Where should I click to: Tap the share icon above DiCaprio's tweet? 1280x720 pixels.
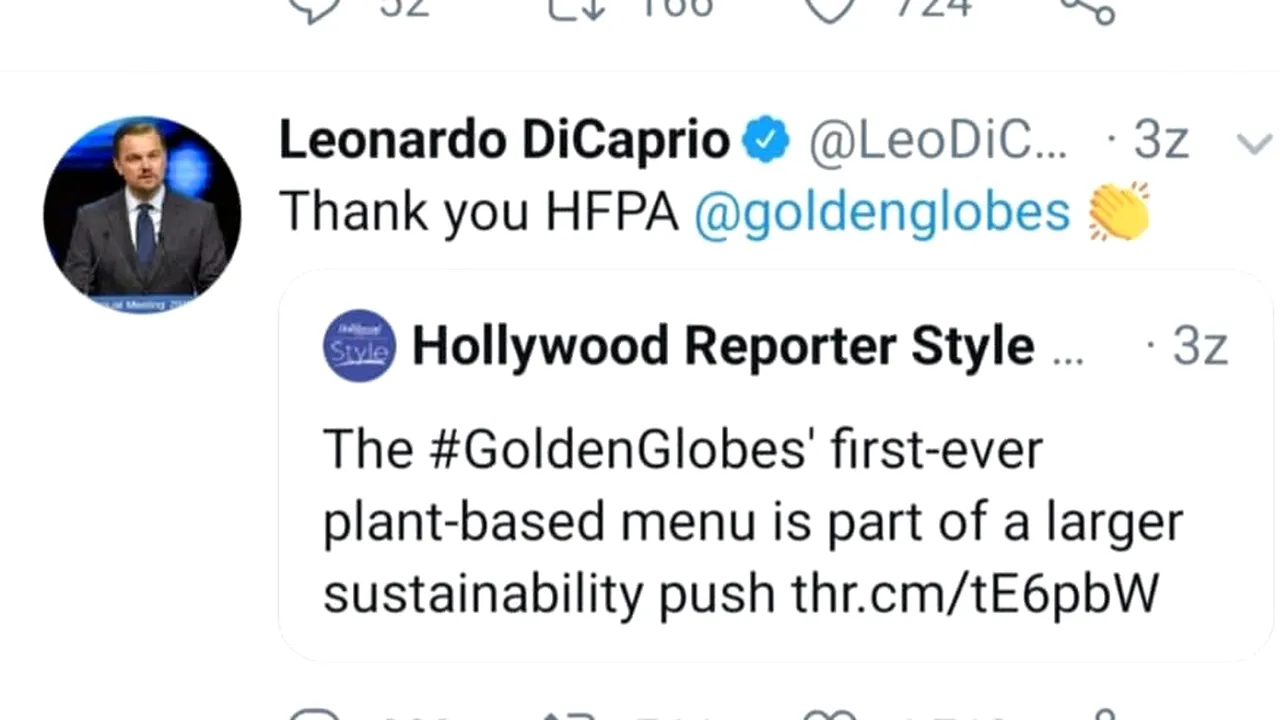tap(1088, 8)
